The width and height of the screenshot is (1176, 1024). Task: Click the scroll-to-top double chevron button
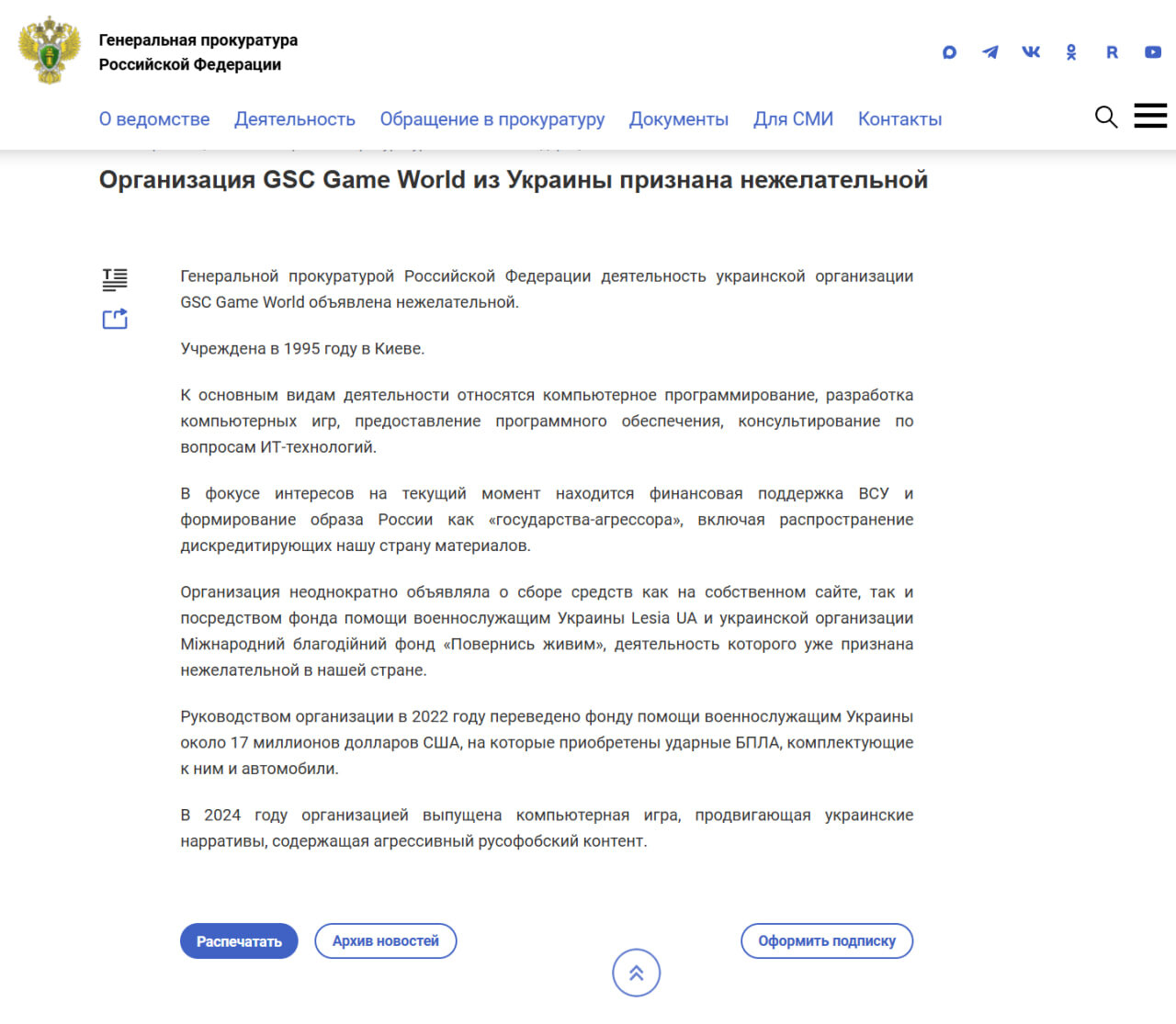tap(637, 973)
